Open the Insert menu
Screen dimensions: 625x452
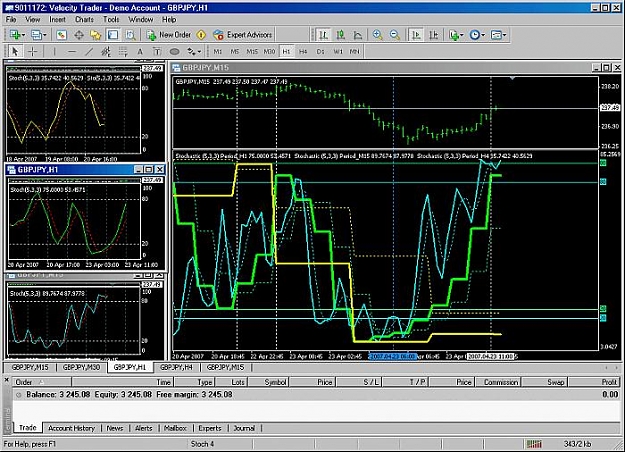[57, 19]
